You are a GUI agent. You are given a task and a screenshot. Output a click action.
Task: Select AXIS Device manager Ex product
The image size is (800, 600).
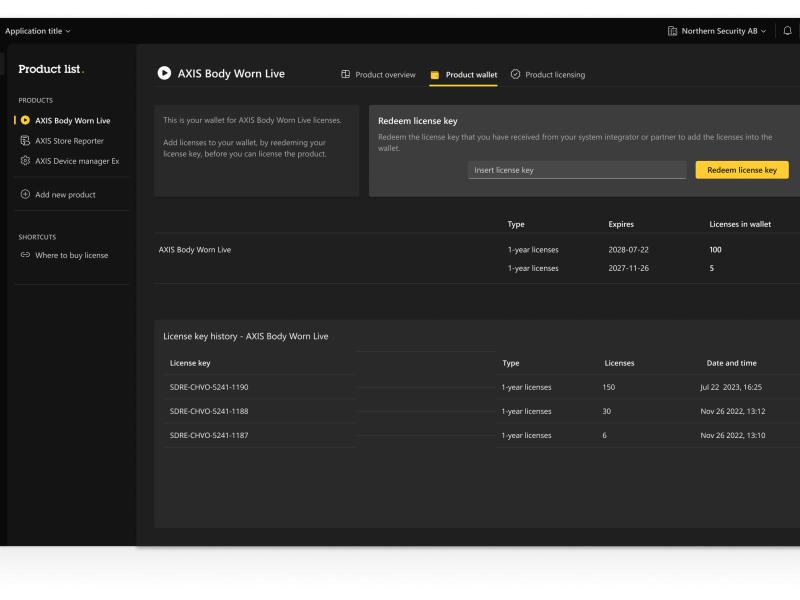tap(77, 161)
